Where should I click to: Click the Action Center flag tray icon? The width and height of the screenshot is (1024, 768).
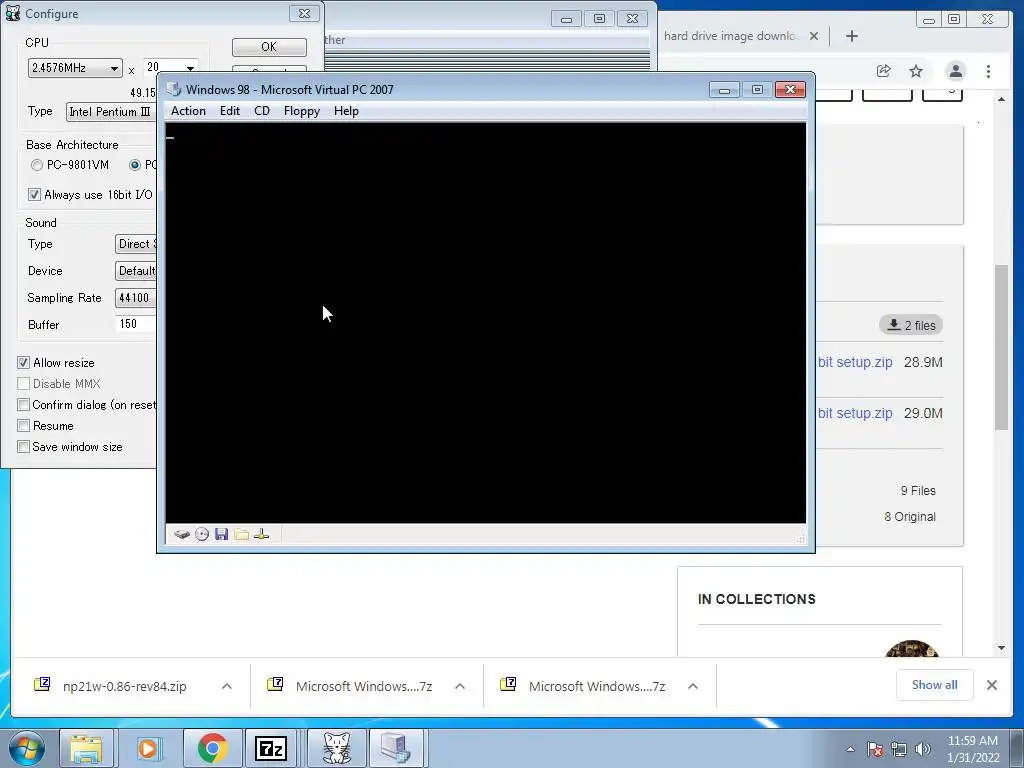pyautogui.click(x=874, y=750)
